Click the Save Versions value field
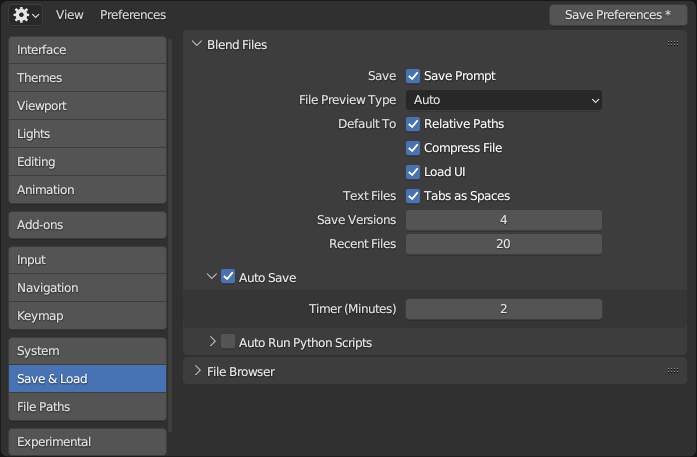697x457 pixels. pos(504,220)
